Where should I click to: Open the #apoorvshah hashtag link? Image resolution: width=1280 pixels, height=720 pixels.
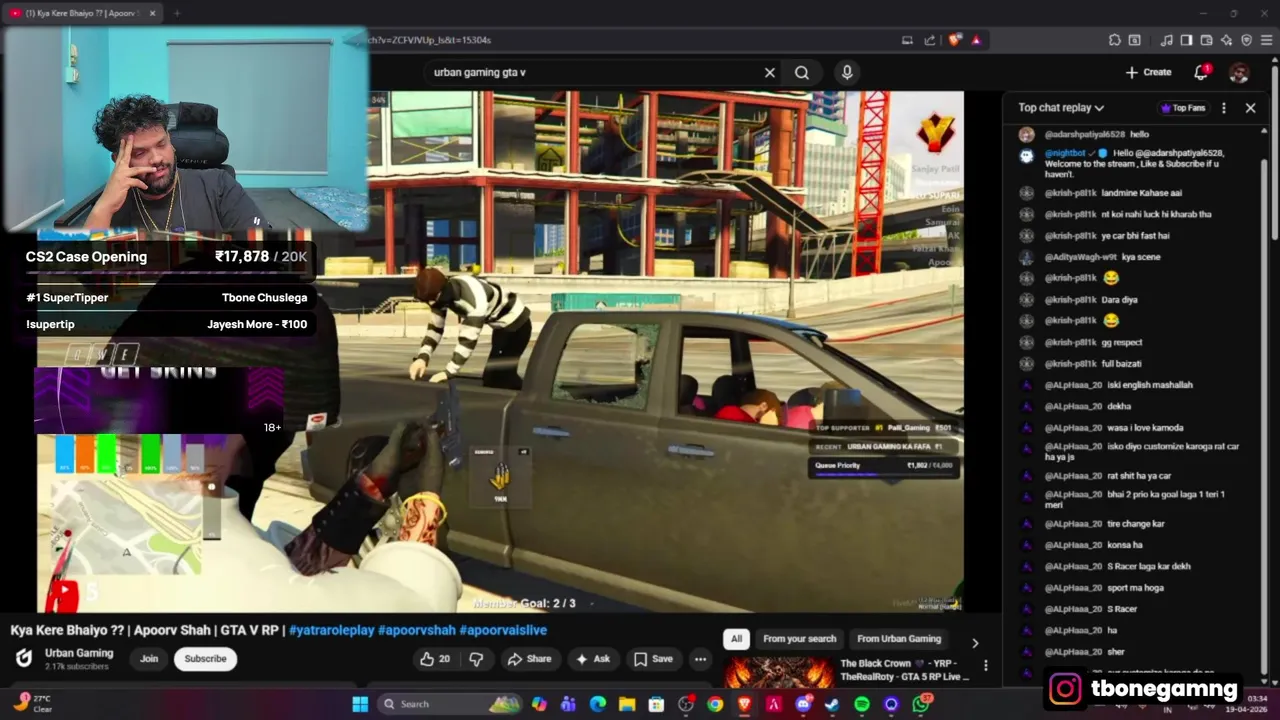click(x=416, y=630)
